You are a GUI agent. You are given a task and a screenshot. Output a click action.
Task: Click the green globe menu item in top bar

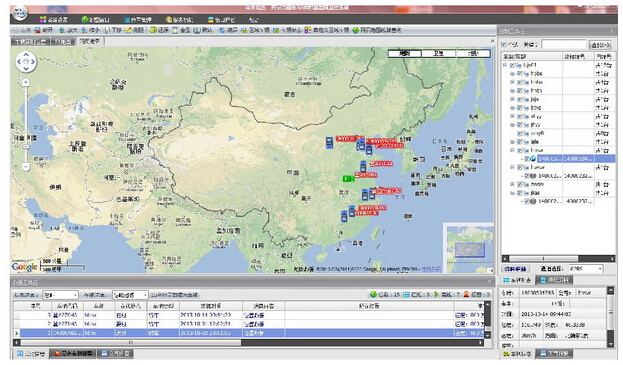point(85,19)
